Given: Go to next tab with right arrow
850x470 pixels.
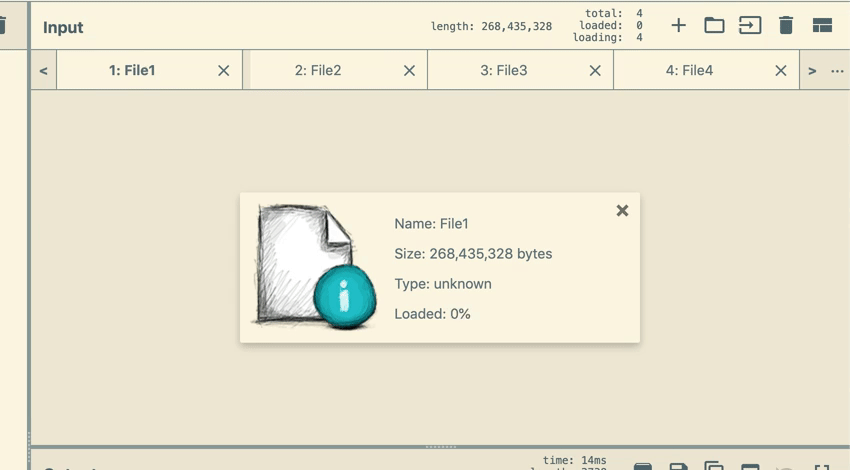Looking at the screenshot, I should click(812, 71).
